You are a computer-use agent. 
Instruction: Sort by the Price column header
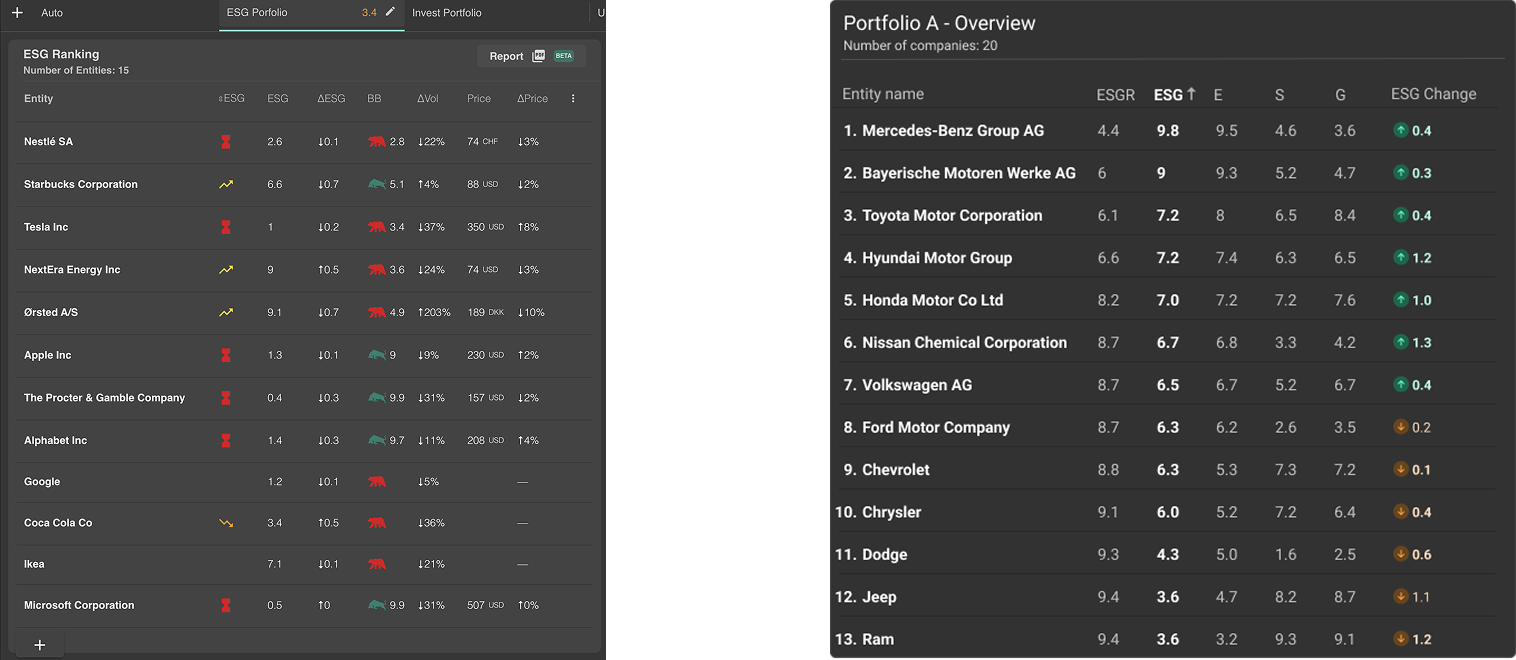[x=479, y=98]
